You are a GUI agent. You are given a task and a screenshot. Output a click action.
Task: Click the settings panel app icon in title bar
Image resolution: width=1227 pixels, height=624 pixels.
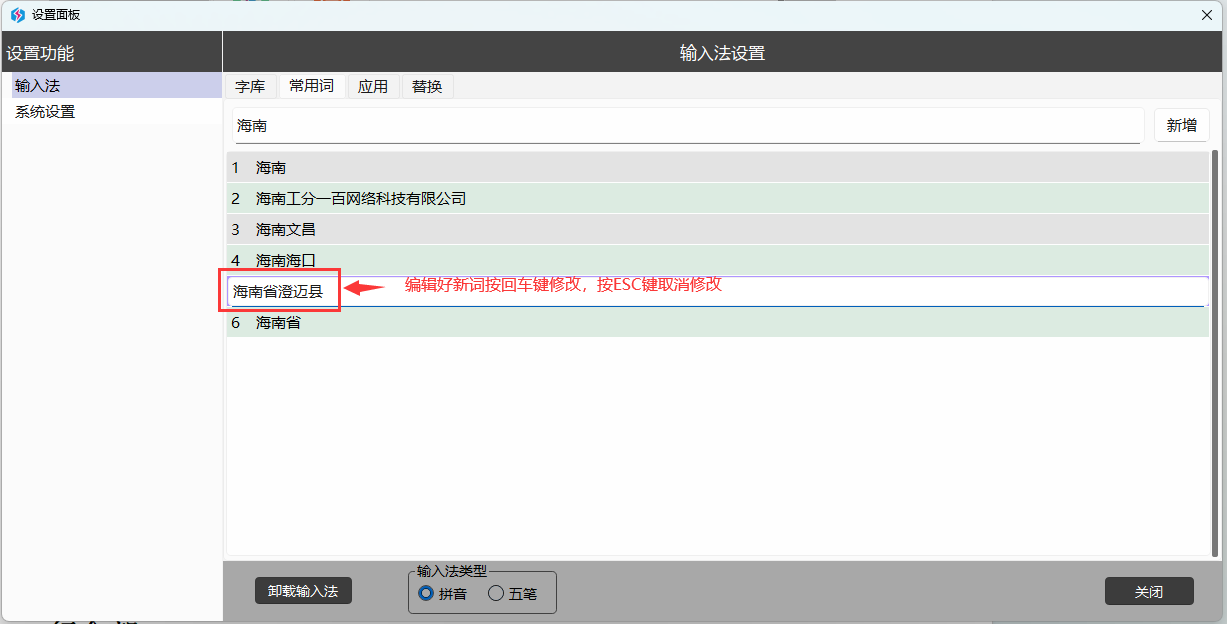click(17, 15)
